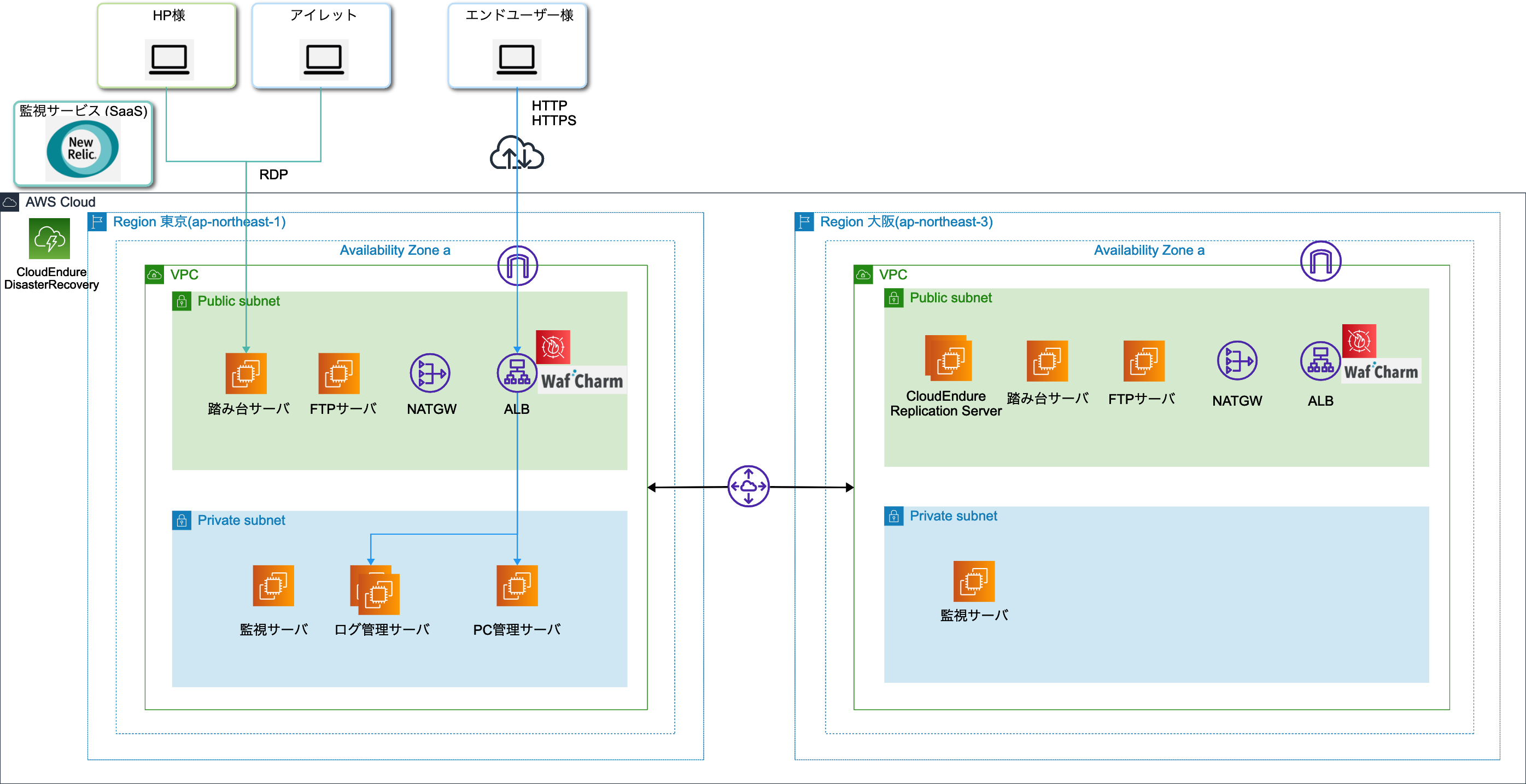Select the transit gateway icon between regions
This screenshot has width=1526, height=784.
click(x=748, y=486)
